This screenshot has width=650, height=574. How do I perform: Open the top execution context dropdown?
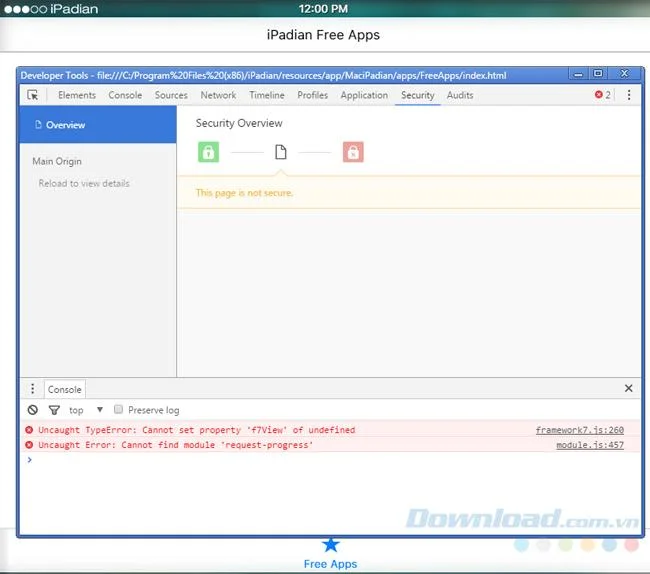point(86,410)
